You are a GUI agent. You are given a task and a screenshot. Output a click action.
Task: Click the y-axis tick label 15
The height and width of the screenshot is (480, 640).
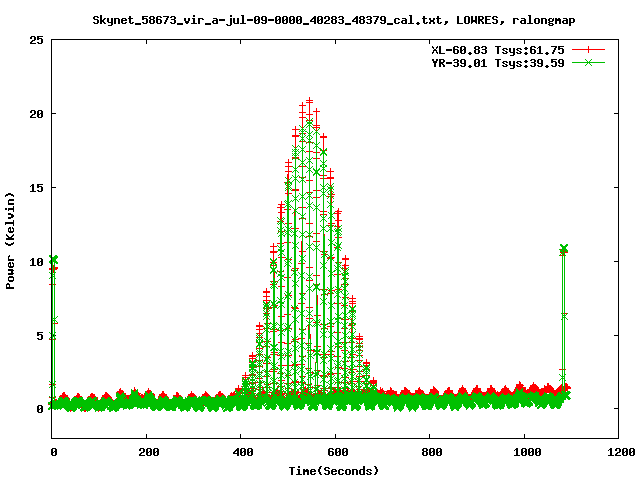click(x=36, y=188)
